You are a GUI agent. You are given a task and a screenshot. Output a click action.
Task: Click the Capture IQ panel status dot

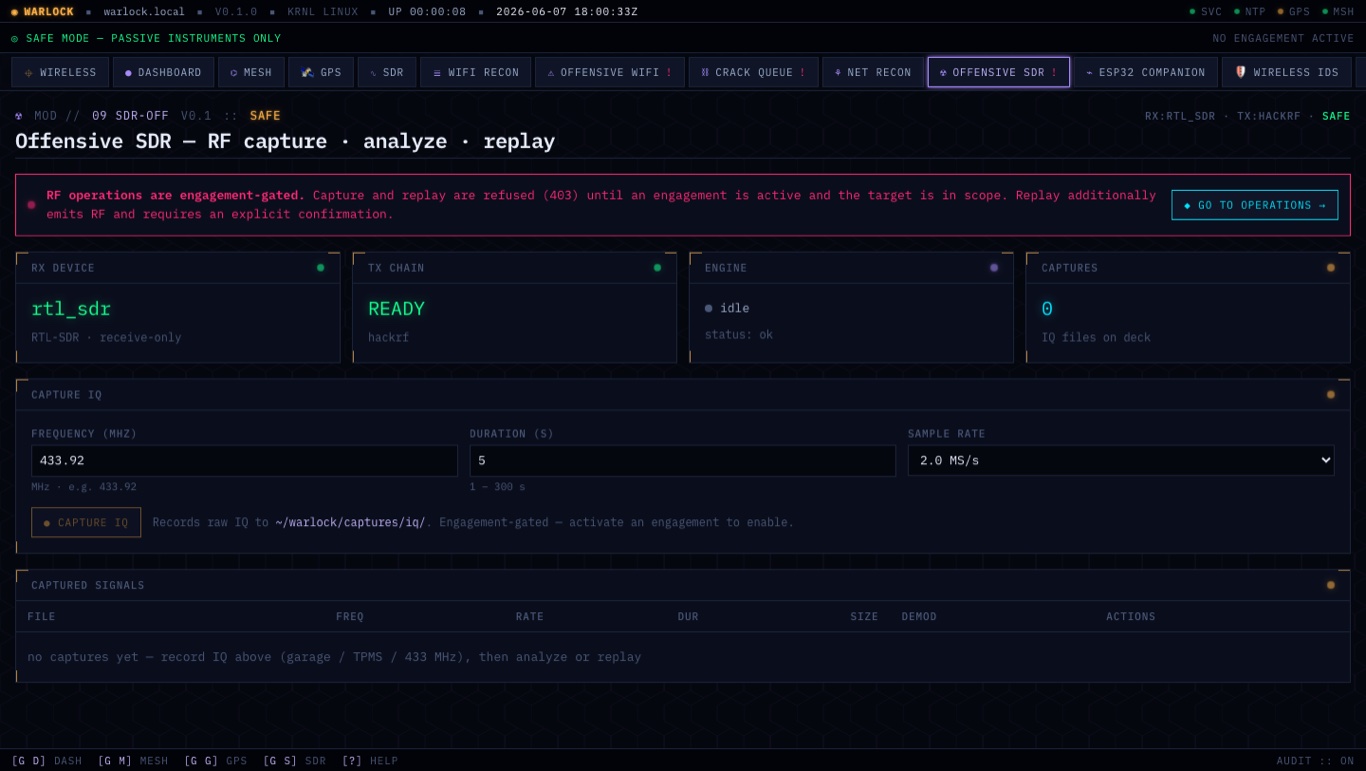tap(1331, 395)
